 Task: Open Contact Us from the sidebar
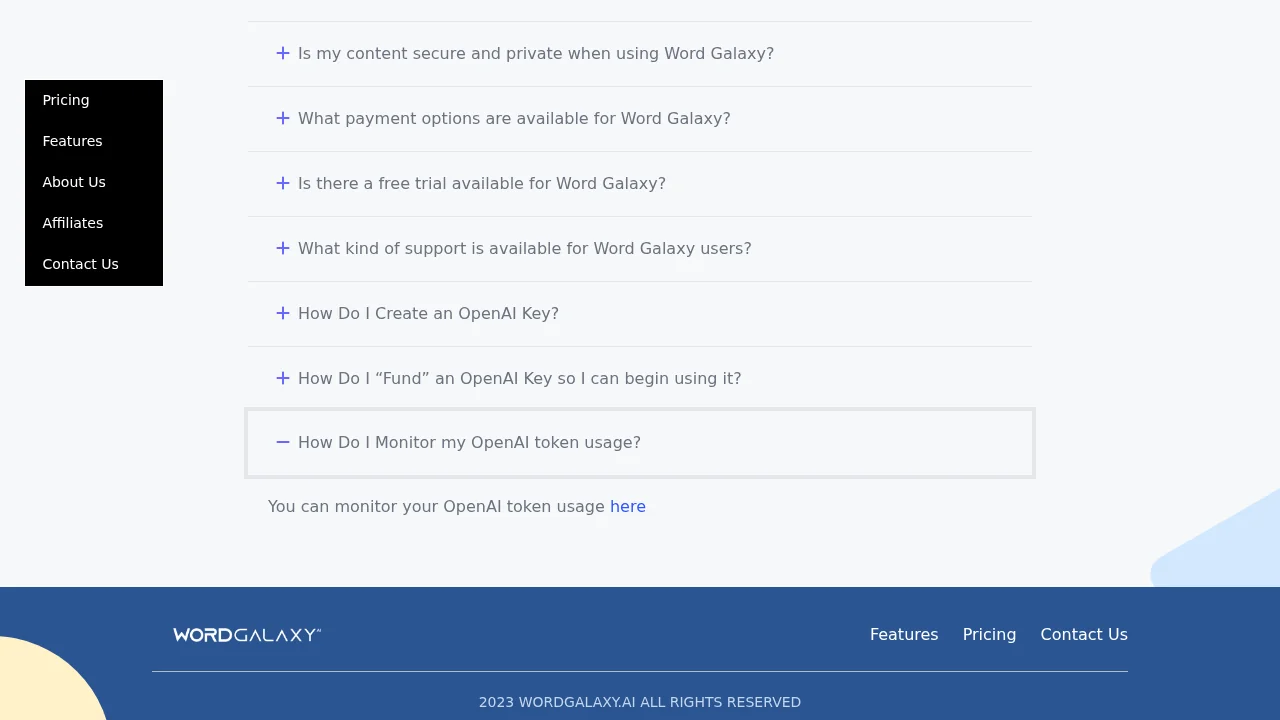pos(80,264)
